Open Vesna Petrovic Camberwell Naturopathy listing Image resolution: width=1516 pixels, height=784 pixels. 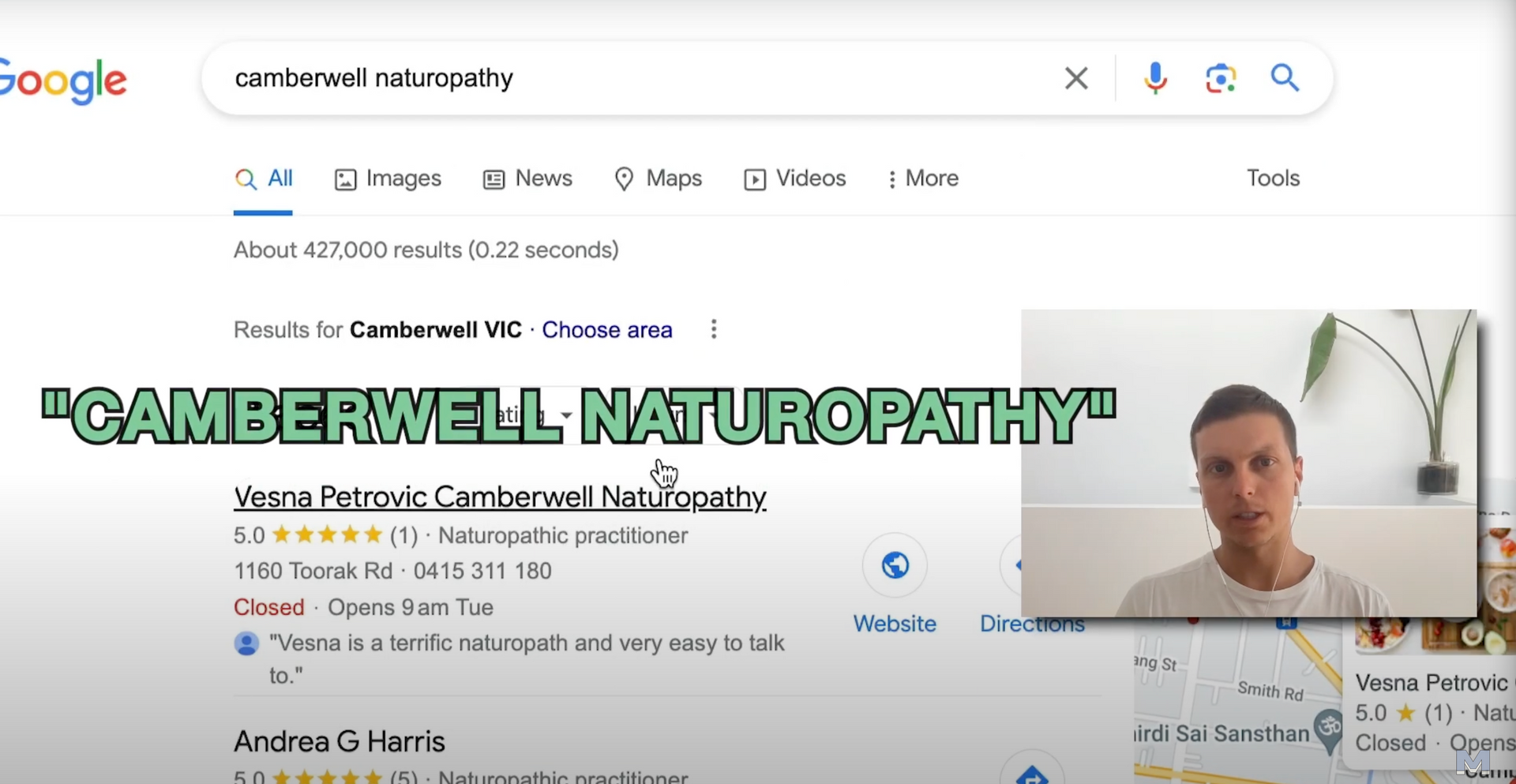point(500,497)
